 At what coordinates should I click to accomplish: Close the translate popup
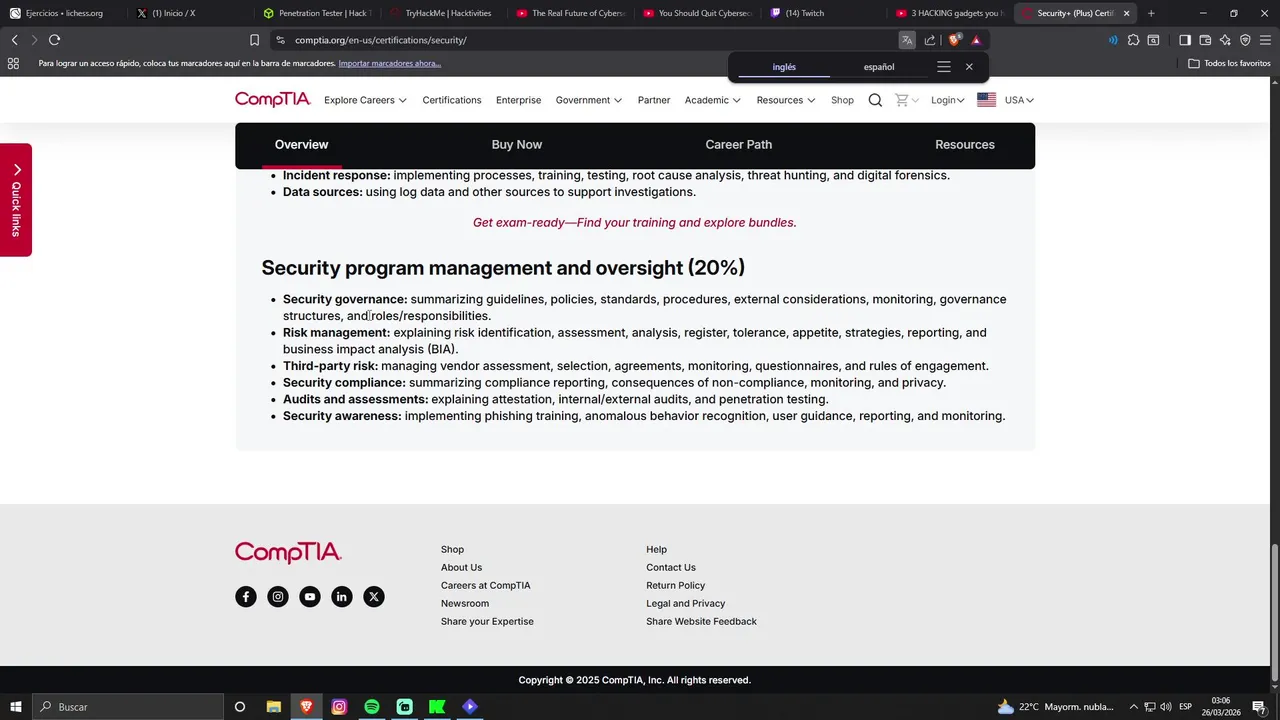click(x=969, y=67)
